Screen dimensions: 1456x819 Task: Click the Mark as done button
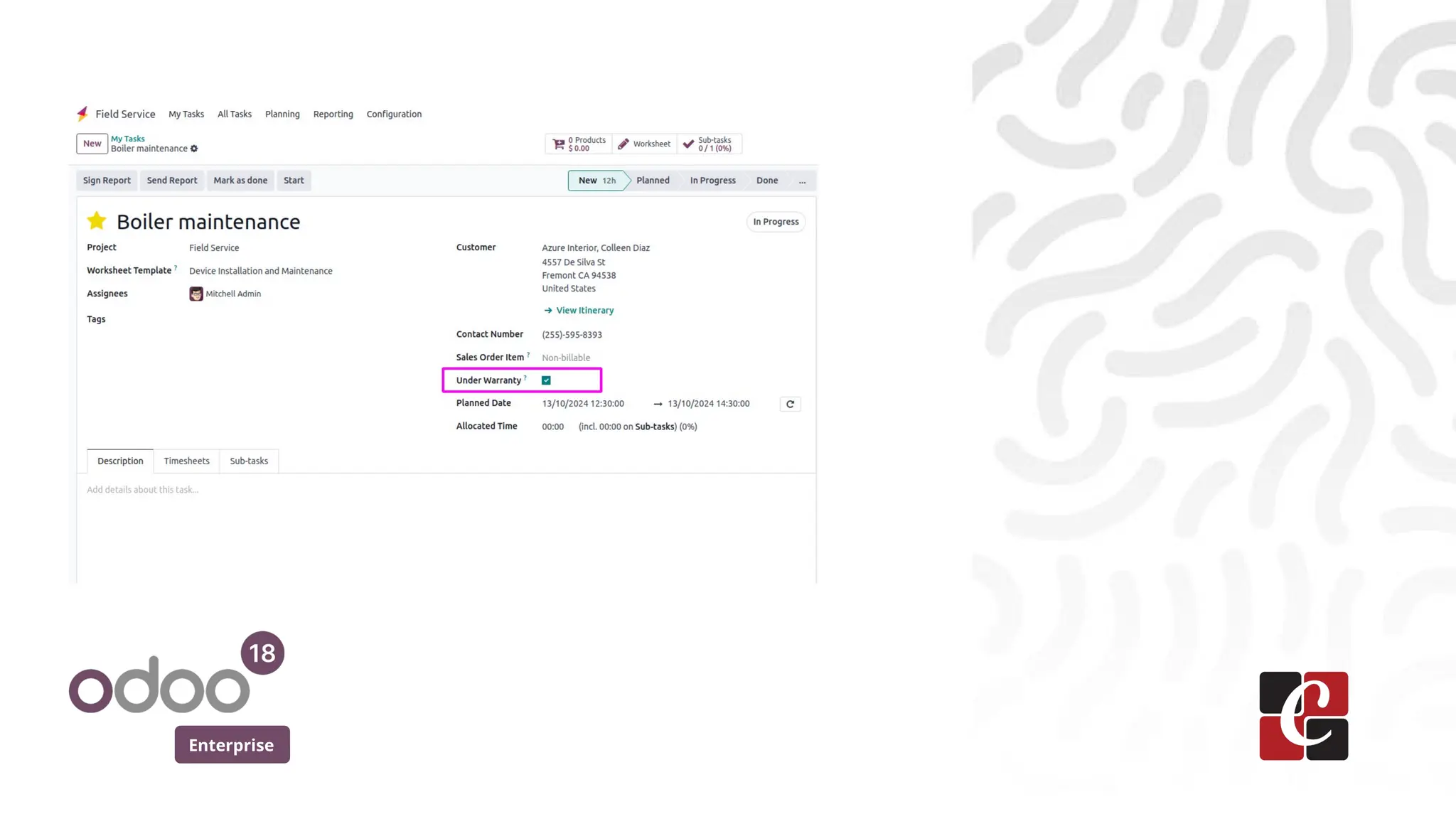tap(240, 181)
